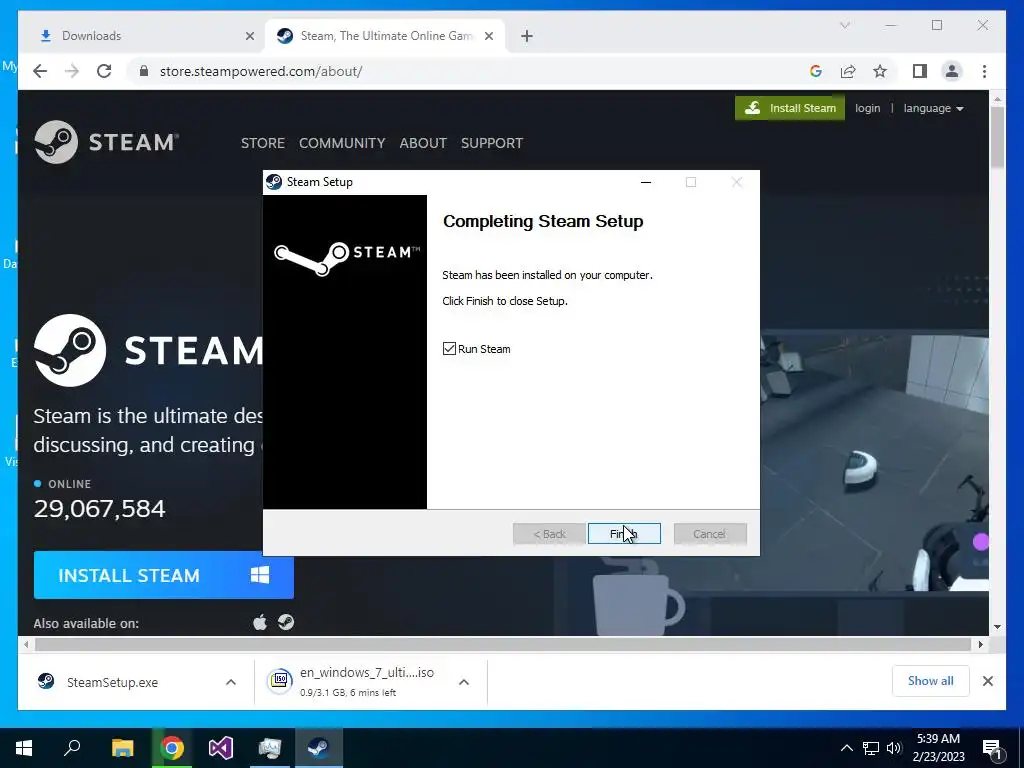Screen dimensions: 1024x768
Task: Expand Windows 7 ISO download options
Action: pos(464,682)
